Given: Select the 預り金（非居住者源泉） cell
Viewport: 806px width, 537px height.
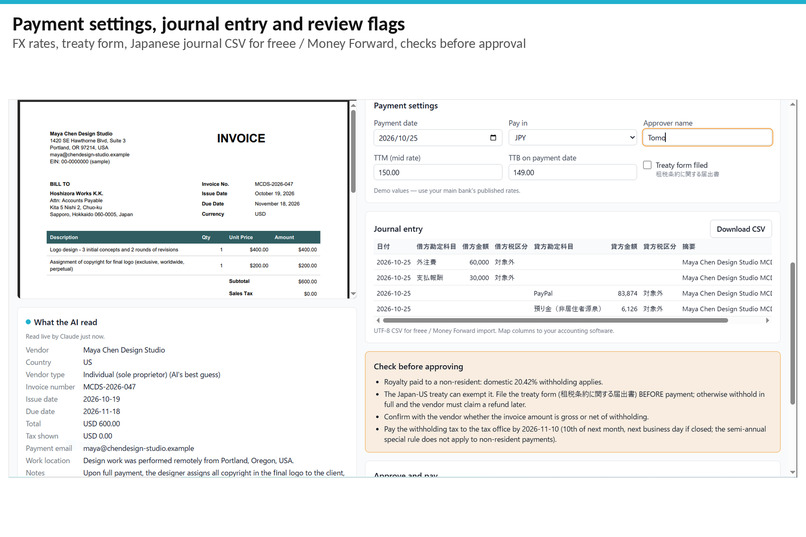Looking at the screenshot, I should pos(567,309).
